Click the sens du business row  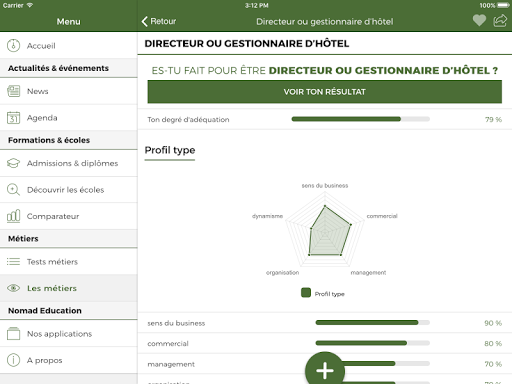click(325, 323)
